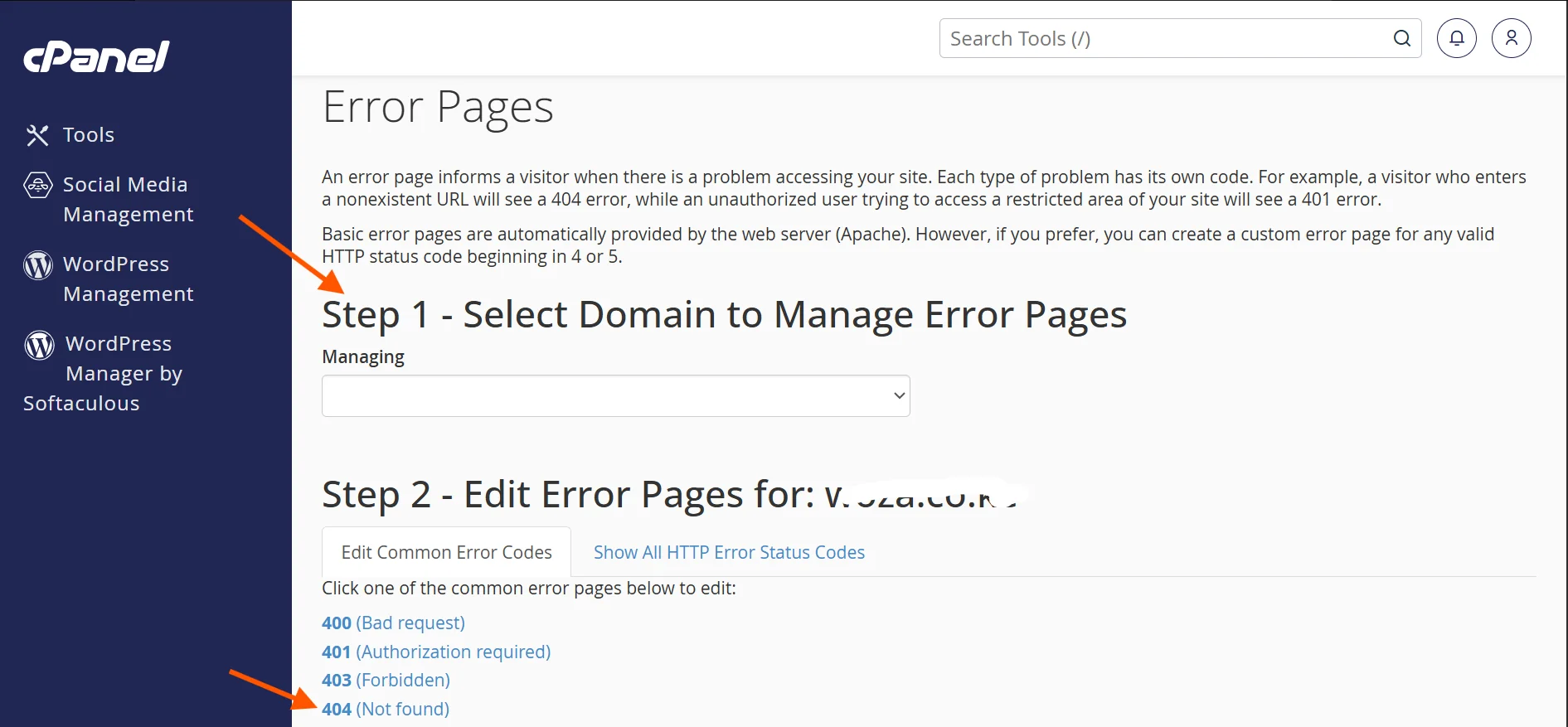Edit the 403 (Forbidden) page

point(386,680)
